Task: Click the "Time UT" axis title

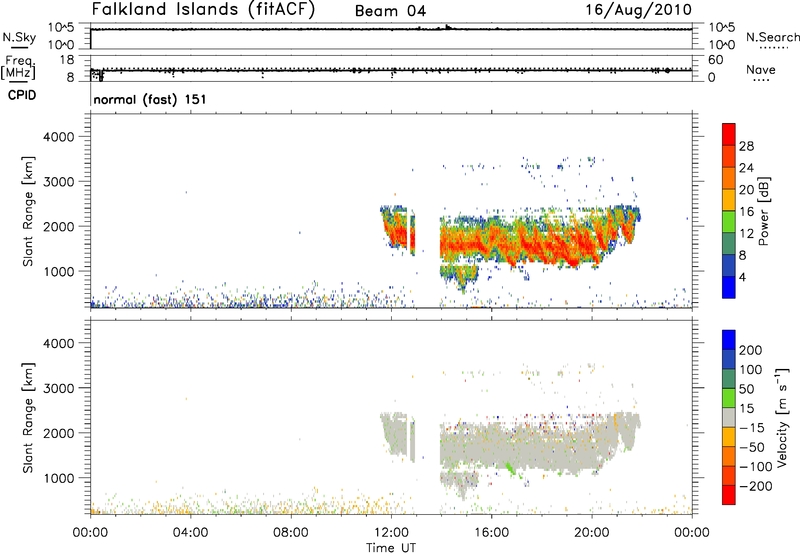Action: pyautogui.click(x=391, y=547)
